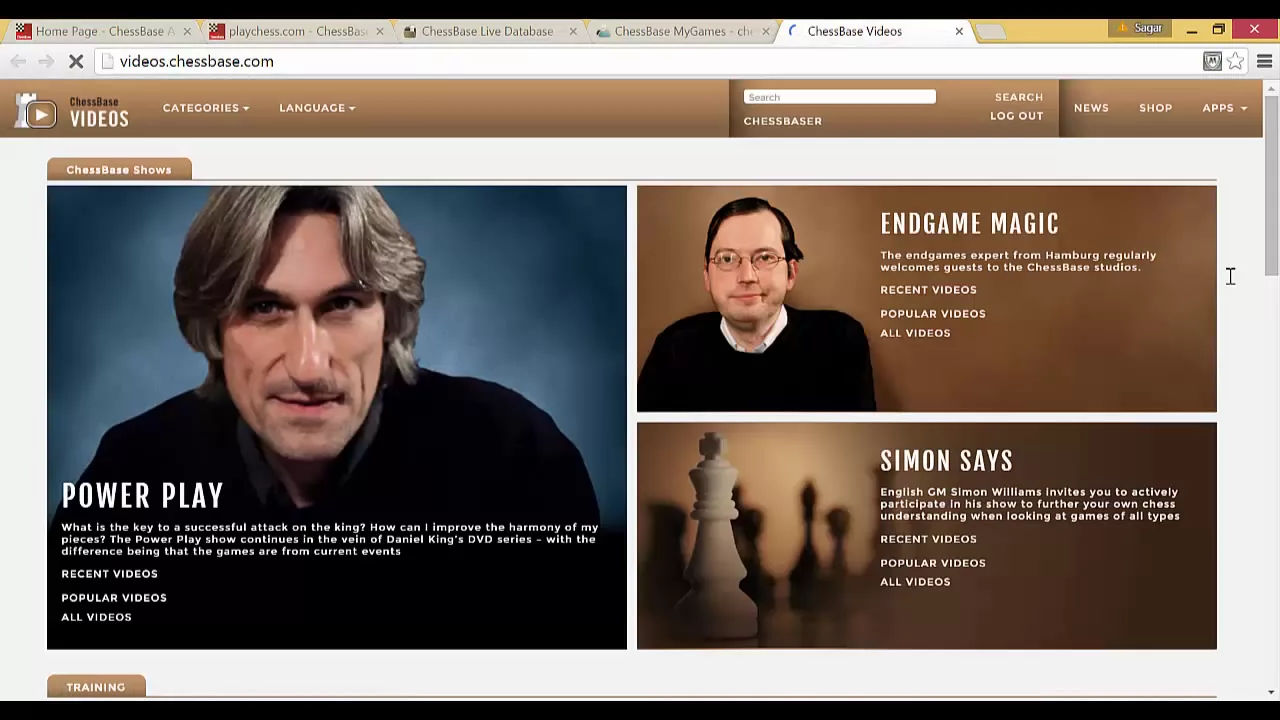
Task: Bookmark this page with the star icon
Action: (1236, 61)
